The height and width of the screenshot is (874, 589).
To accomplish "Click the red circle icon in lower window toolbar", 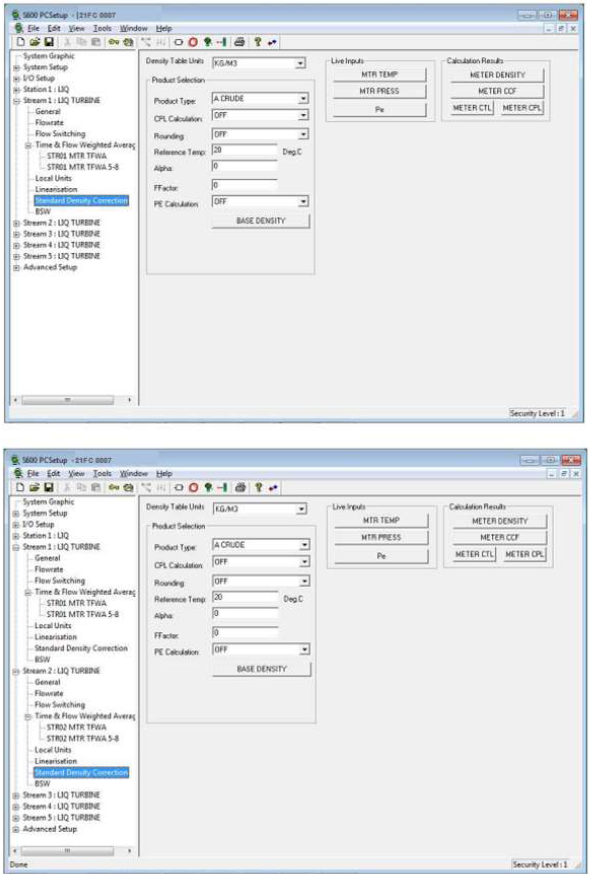I will click(193, 488).
